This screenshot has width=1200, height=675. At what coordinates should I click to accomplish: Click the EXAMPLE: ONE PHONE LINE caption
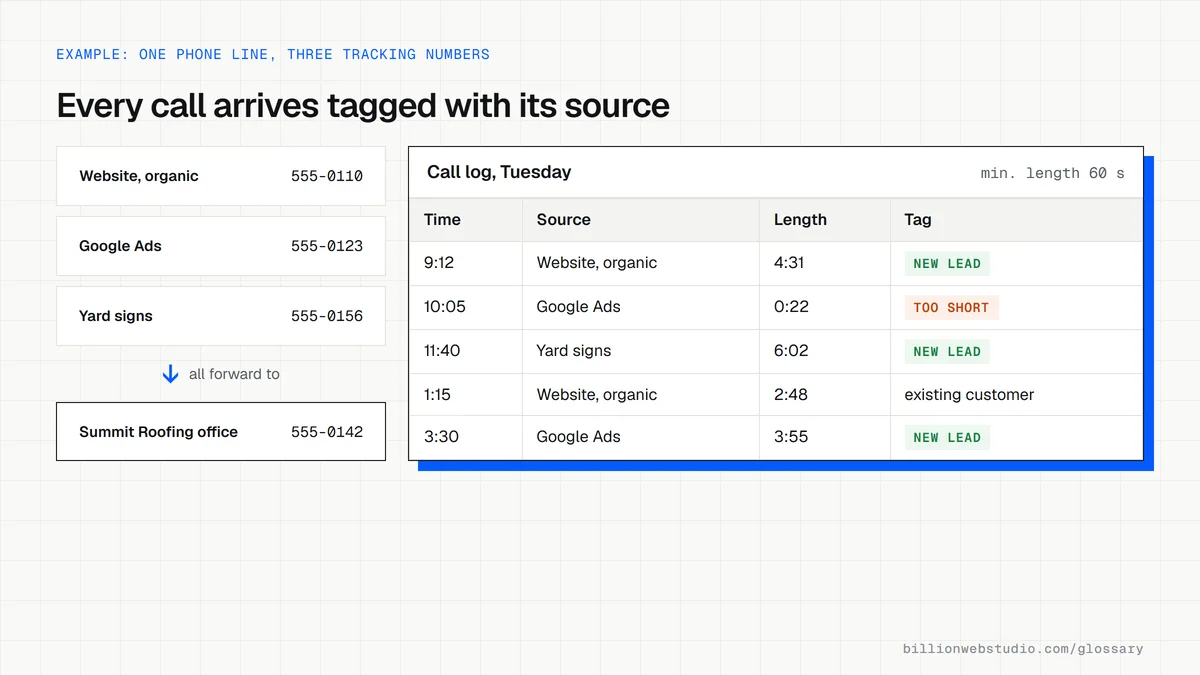tap(273, 54)
